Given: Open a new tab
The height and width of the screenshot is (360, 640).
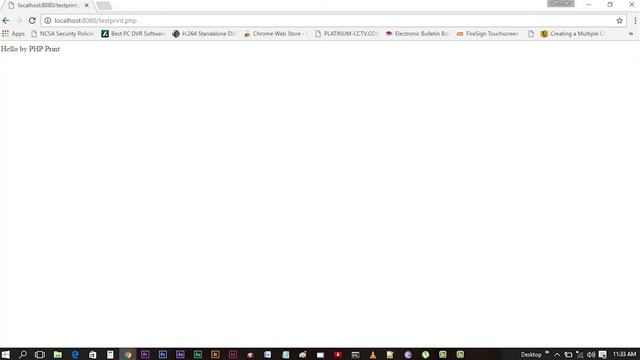Looking at the screenshot, I should tap(104, 6).
